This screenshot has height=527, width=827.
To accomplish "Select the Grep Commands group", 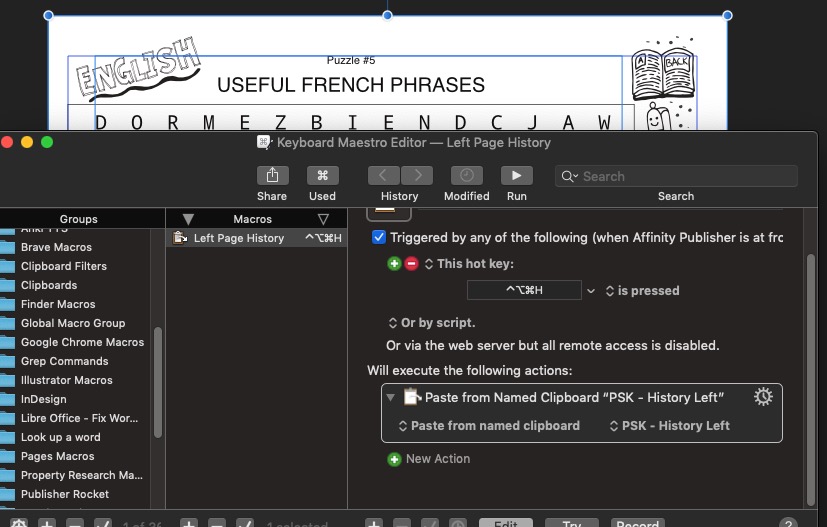I will click(x=64, y=361).
